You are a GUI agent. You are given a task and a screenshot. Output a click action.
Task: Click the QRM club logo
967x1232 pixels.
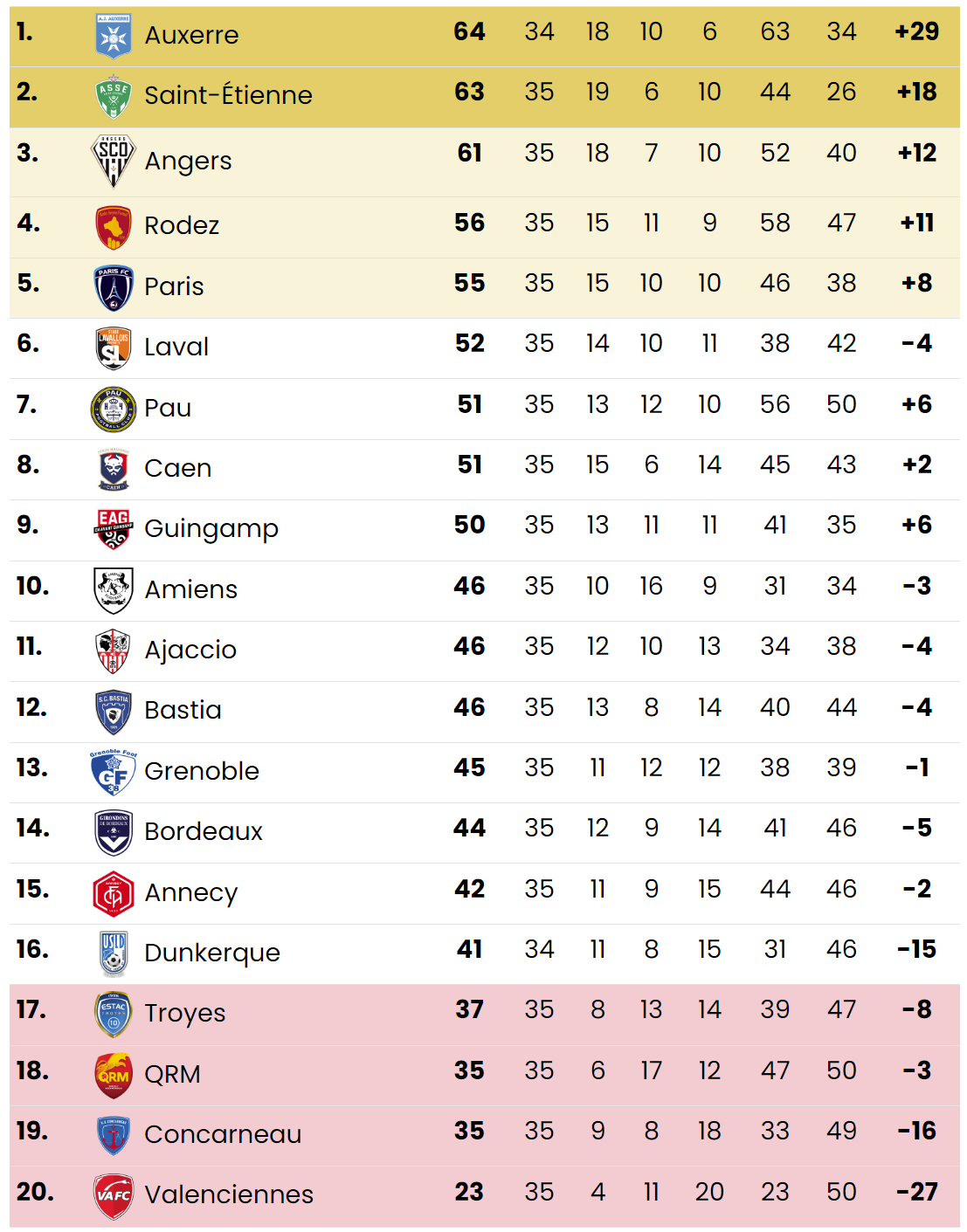click(114, 1075)
